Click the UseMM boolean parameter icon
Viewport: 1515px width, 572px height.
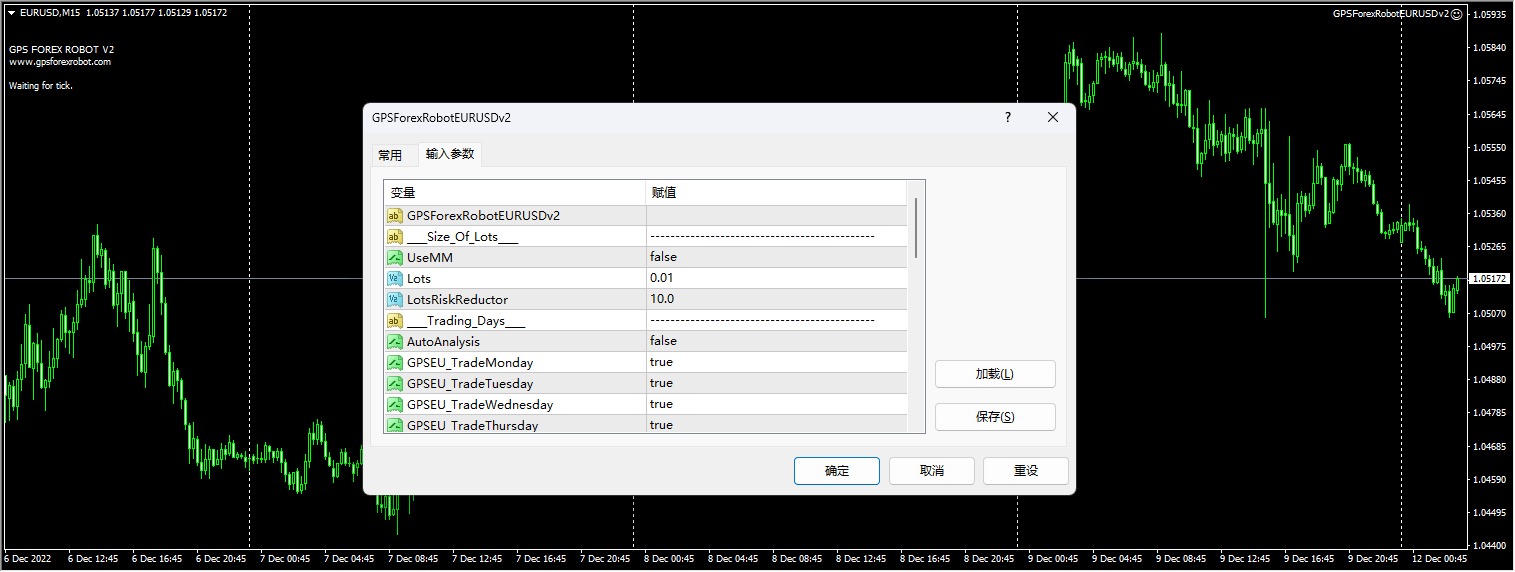(x=394, y=257)
